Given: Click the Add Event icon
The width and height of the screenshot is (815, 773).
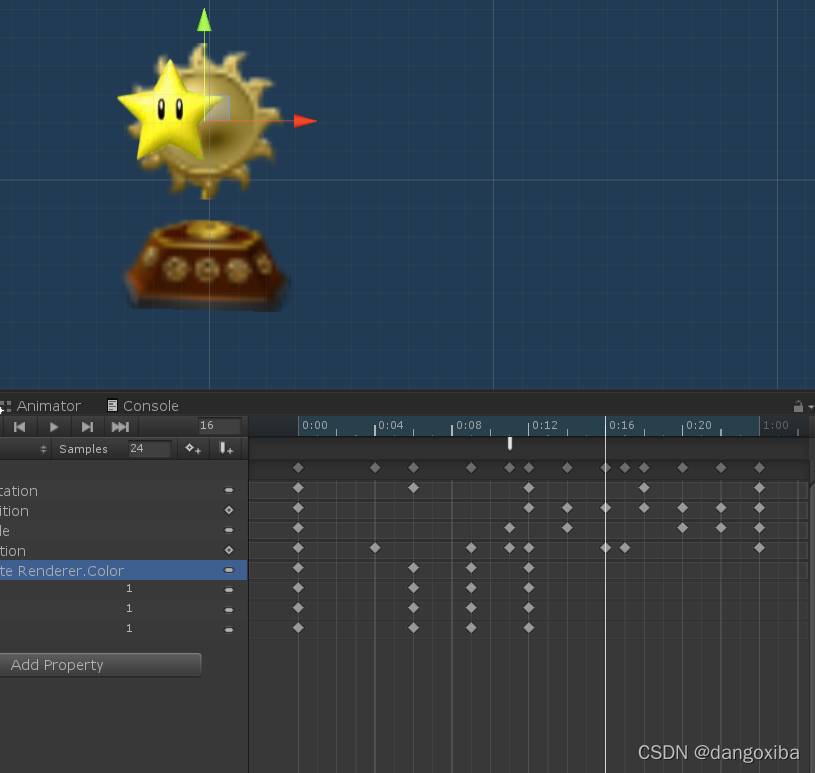Looking at the screenshot, I should (x=226, y=449).
